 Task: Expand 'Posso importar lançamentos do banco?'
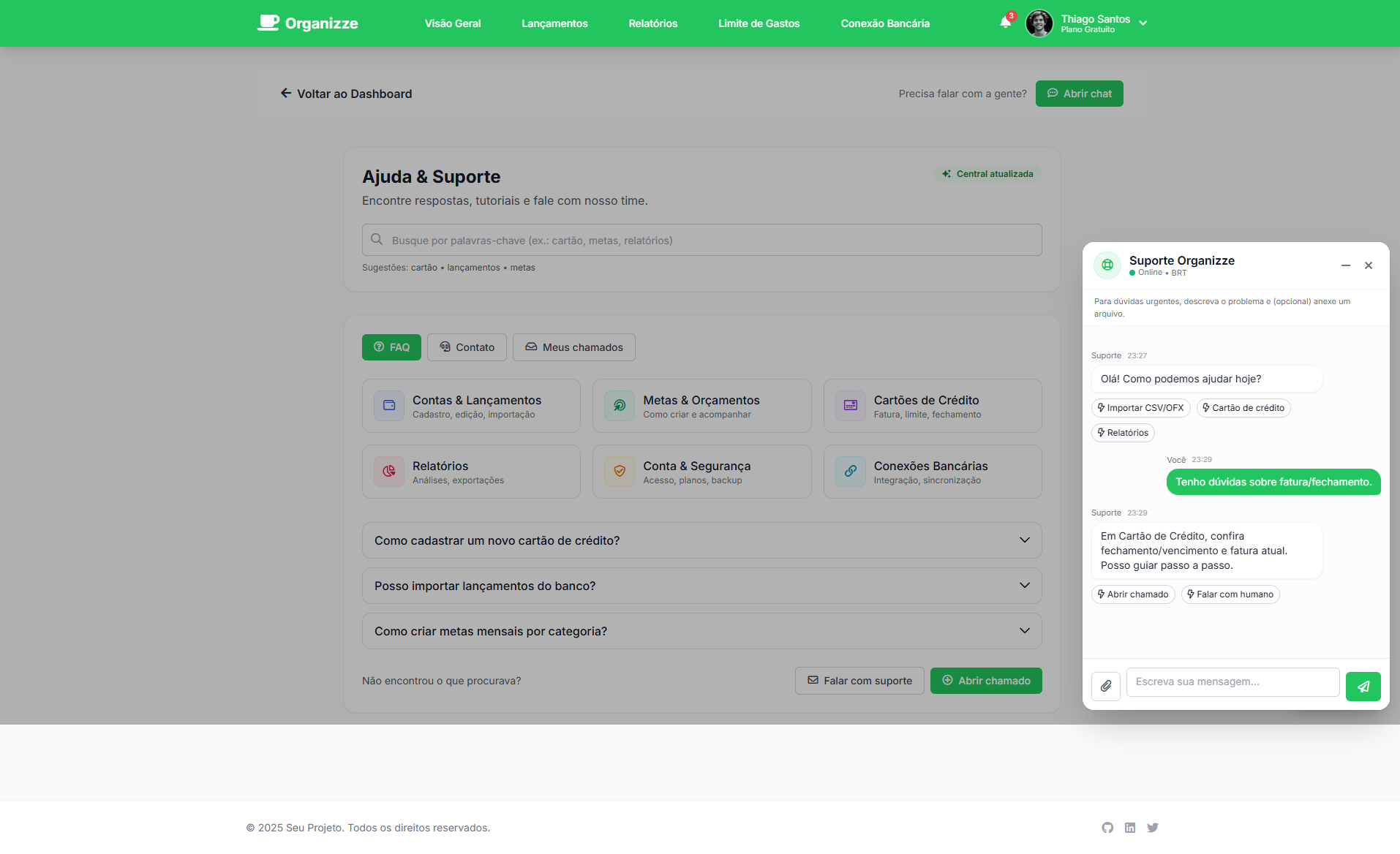(x=702, y=586)
